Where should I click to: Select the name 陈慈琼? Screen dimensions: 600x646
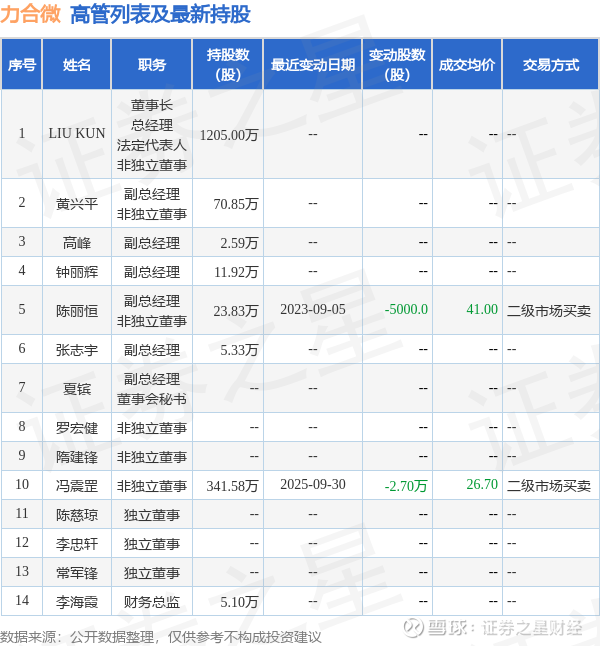(77, 515)
